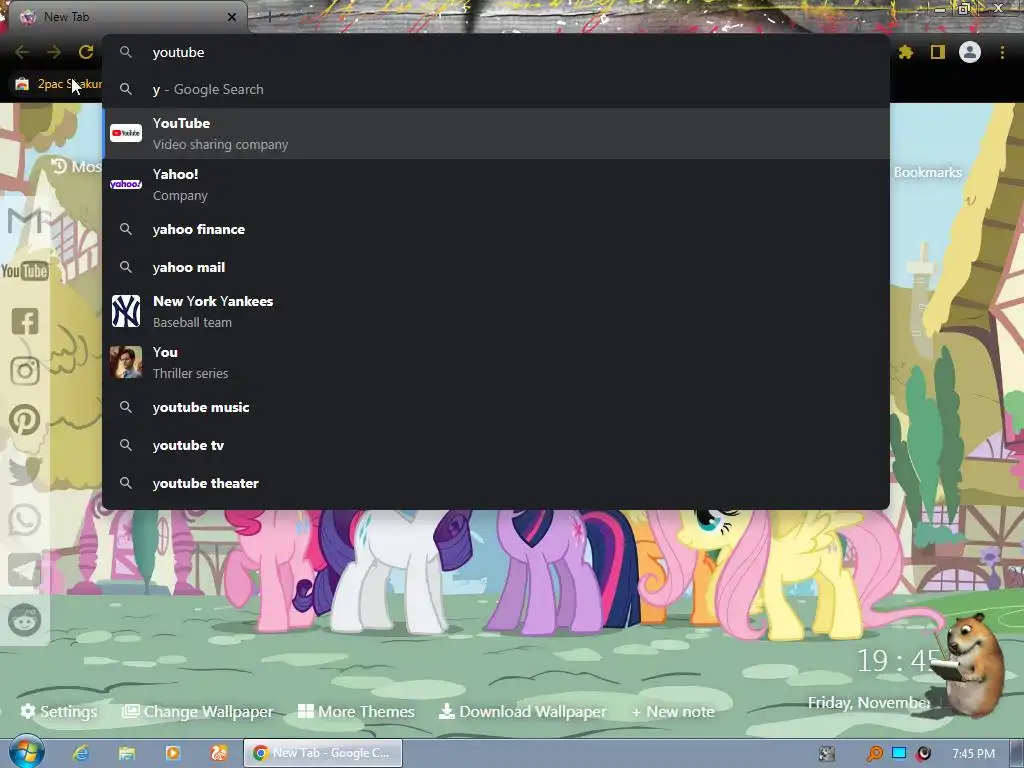This screenshot has width=1024, height=768.
Task: Open WhatsApp sidebar shortcut
Action: click(25, 520)
